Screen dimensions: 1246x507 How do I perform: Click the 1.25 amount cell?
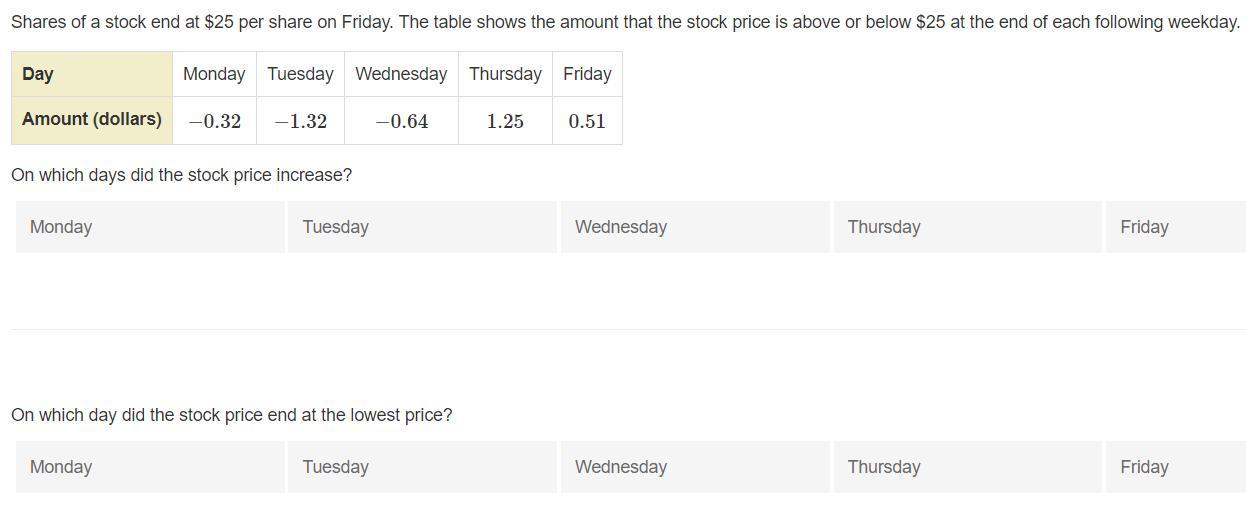pyautogui.click(x=505, y=121)
